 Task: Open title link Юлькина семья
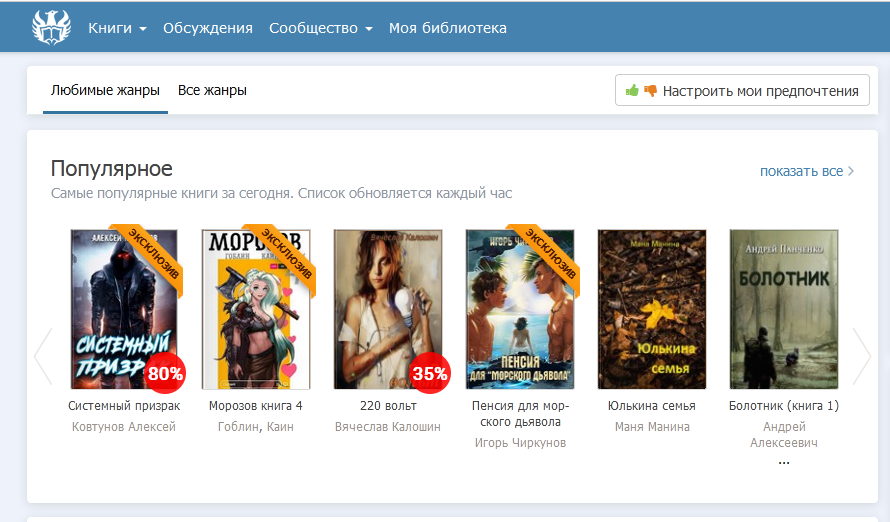(652, 406)
